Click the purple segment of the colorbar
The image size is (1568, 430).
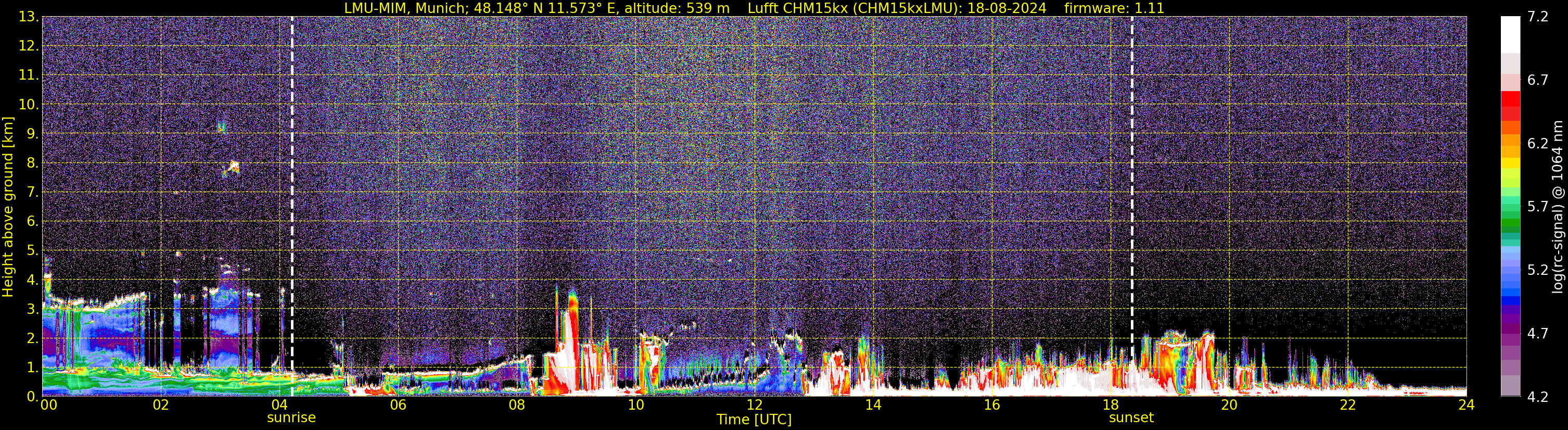click(1510, 329)
